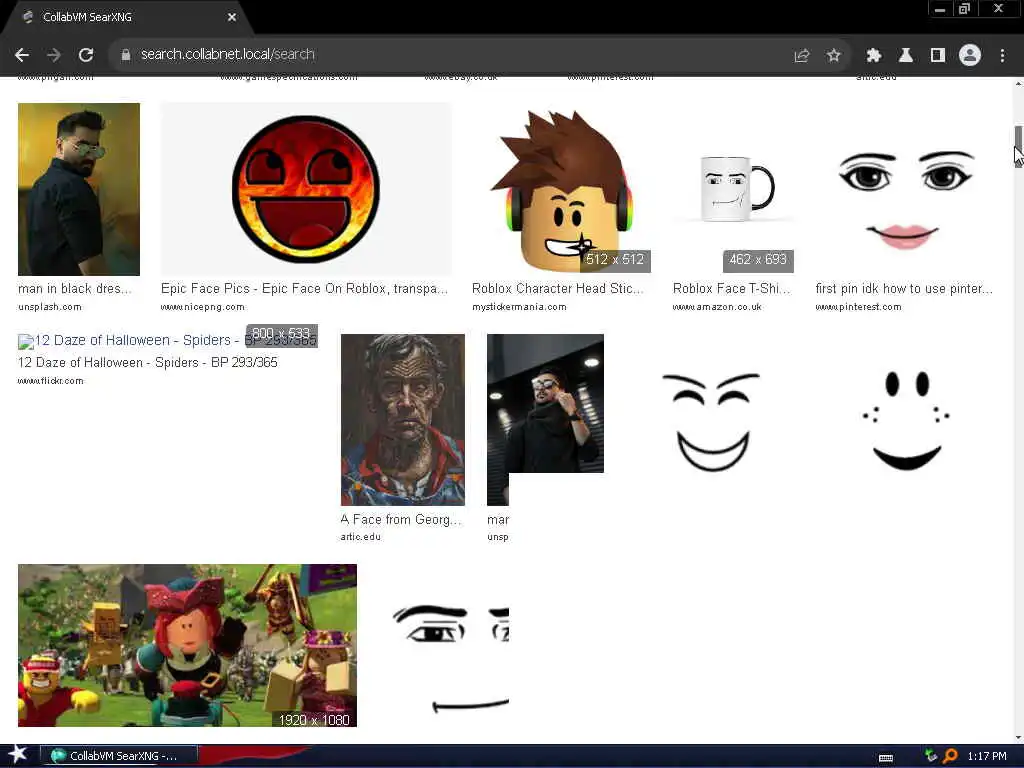Screen dimensions: 1024x768
Task: Click the 'A Face from Georg...' caption
Action: click(x=400, y=520)
